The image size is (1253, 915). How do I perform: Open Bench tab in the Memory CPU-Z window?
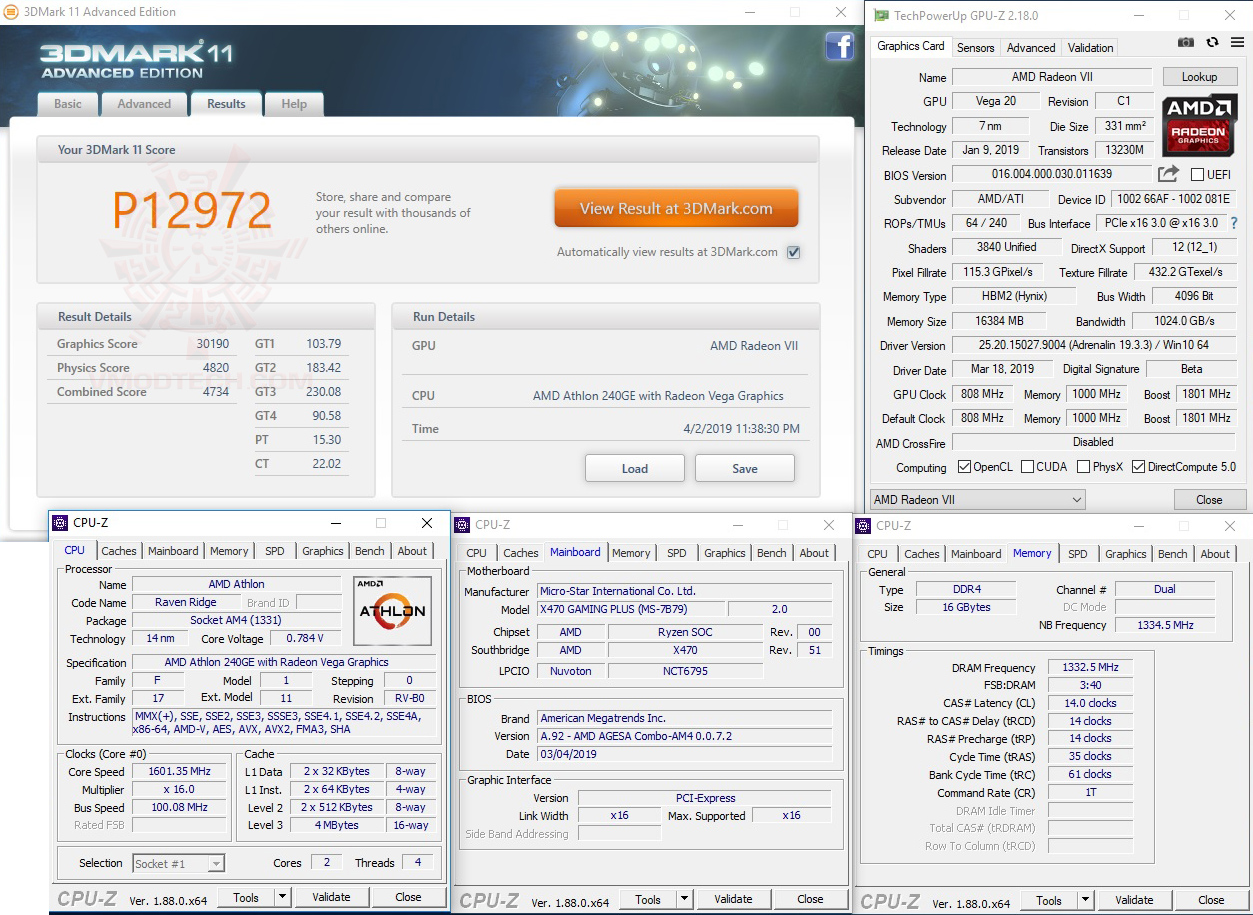pyautogui.click(x=1173, y=554)
